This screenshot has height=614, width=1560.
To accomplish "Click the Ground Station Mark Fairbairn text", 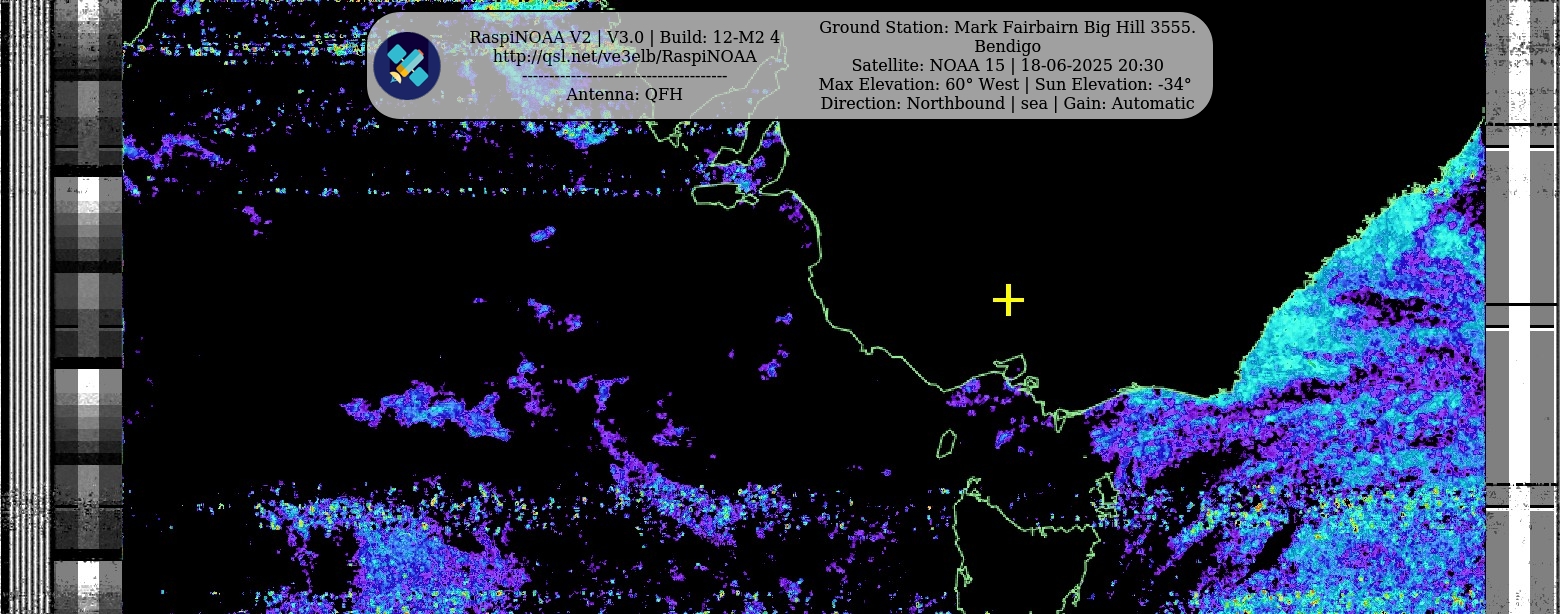I will coord(1006,27).
